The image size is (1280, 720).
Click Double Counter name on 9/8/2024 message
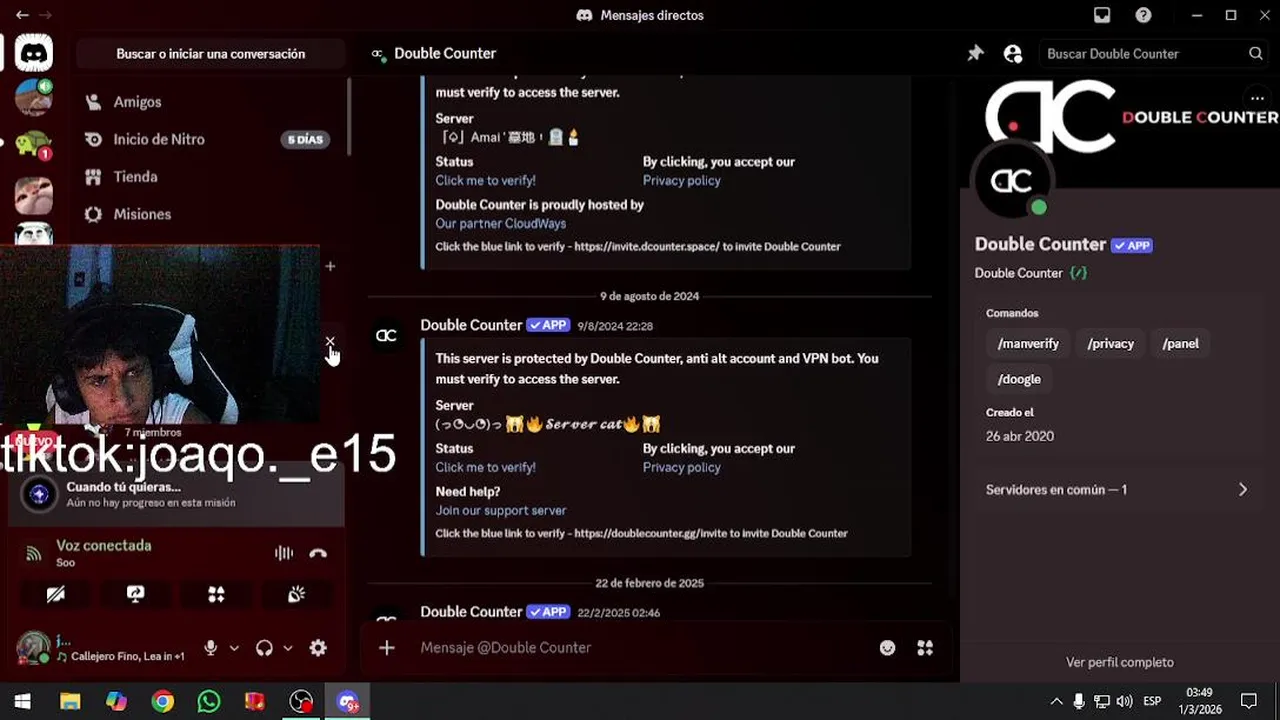coord(471,325)
